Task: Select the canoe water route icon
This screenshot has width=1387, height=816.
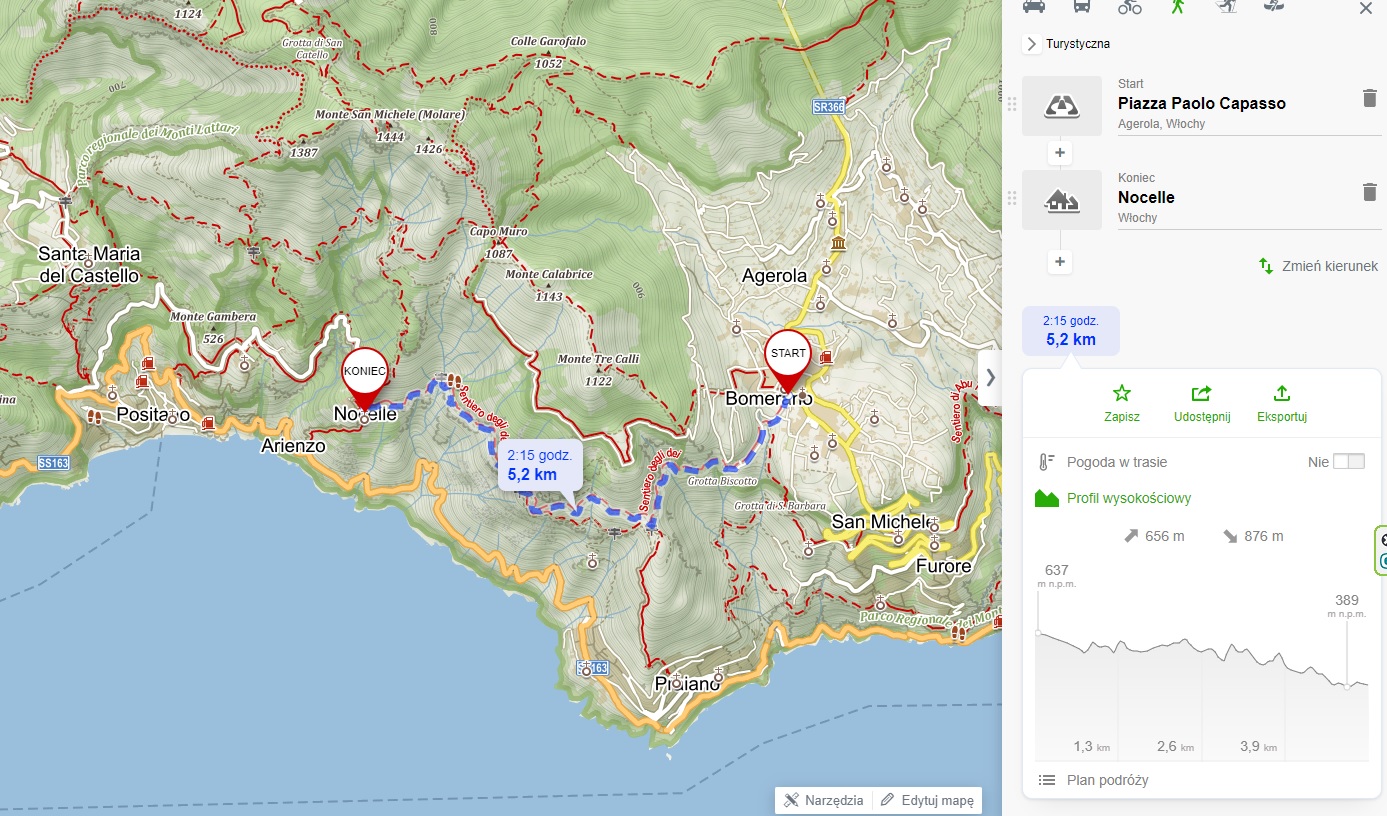Action: pos(1274,7)
